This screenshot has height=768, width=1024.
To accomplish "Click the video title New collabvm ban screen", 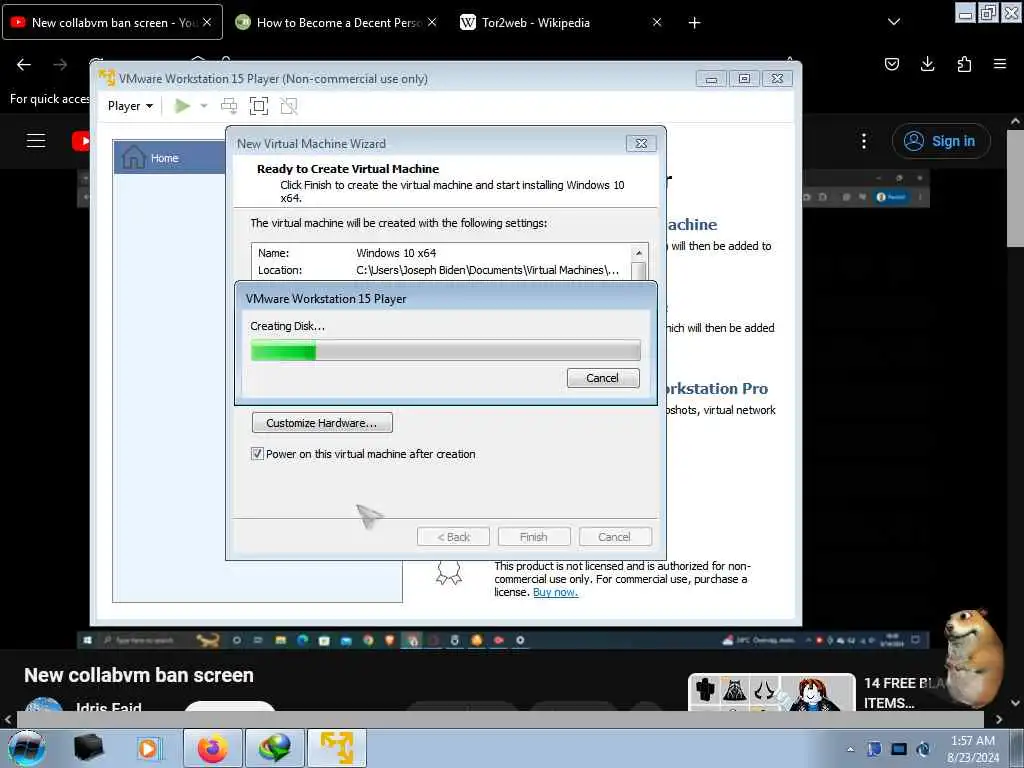I will (138, 675).
